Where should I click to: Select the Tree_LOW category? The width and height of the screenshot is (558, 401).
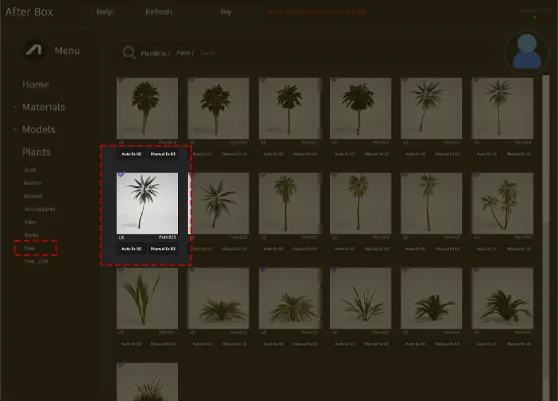tap(36, 261)
